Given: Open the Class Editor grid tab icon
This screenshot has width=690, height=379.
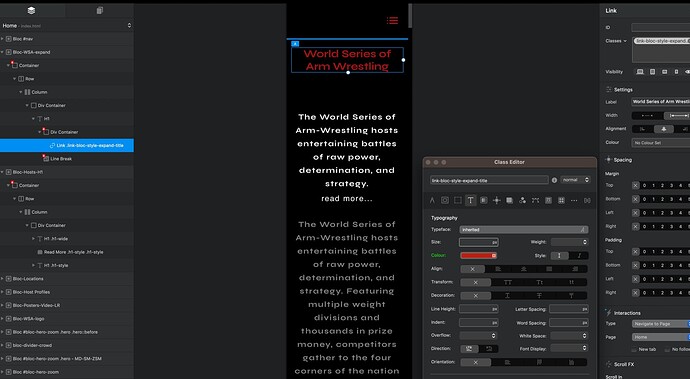Looking at the screenshot, I should [x=561, y=200].
